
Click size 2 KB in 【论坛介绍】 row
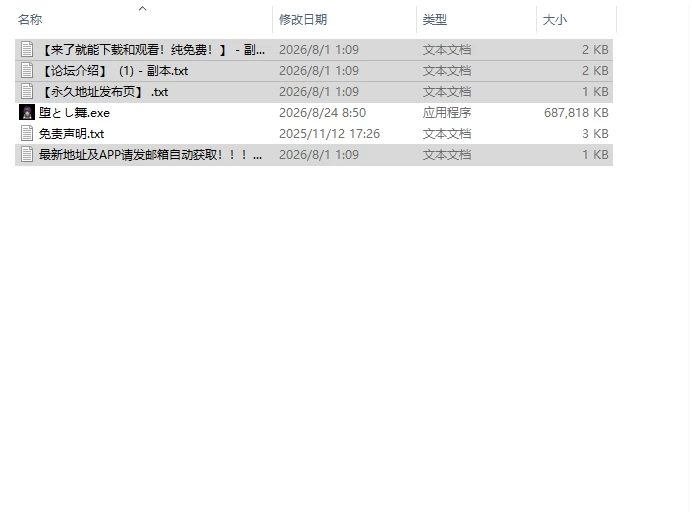pyautogui.click(x=595, y=71)
